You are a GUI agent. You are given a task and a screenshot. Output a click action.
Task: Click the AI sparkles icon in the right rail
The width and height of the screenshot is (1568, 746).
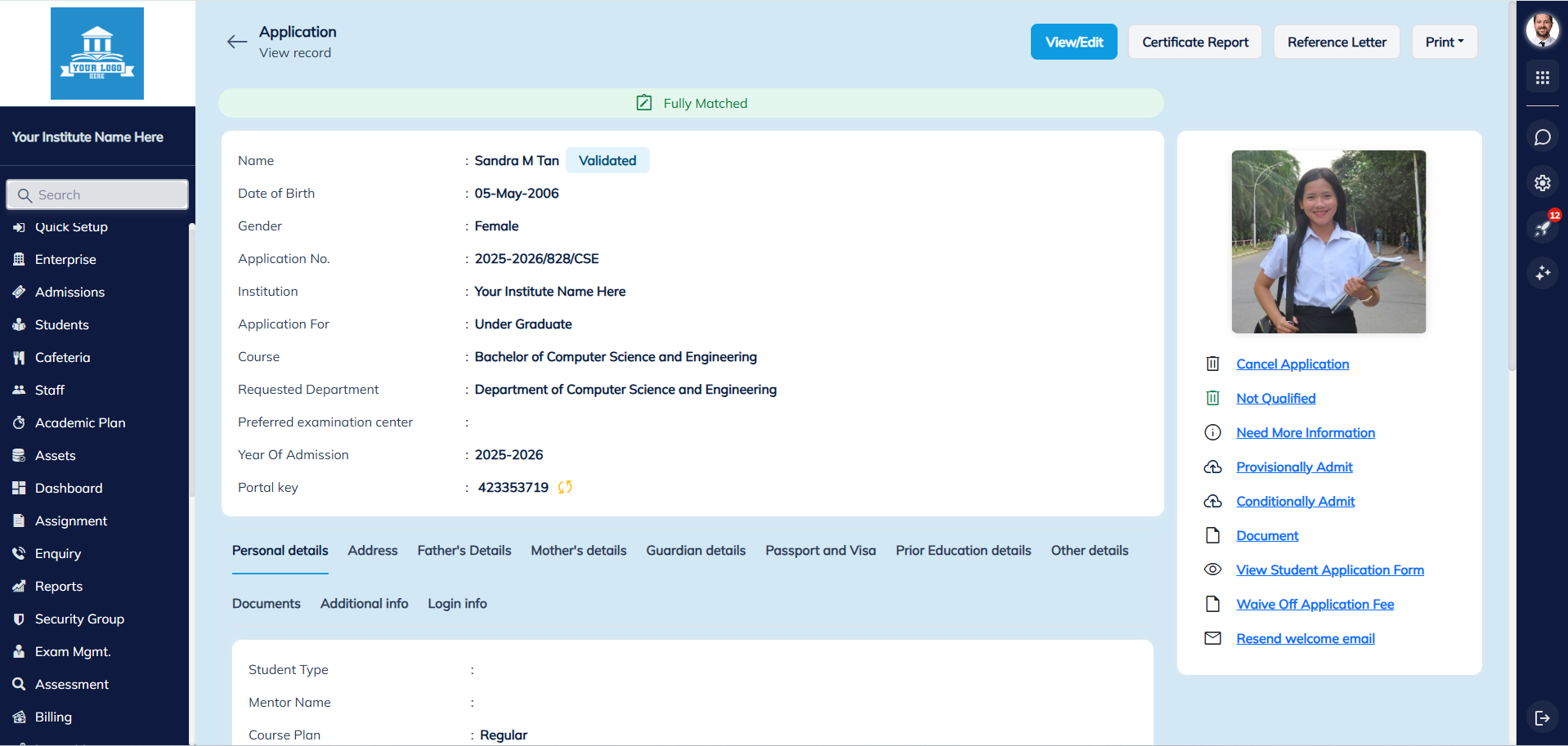click(1543, 273)
